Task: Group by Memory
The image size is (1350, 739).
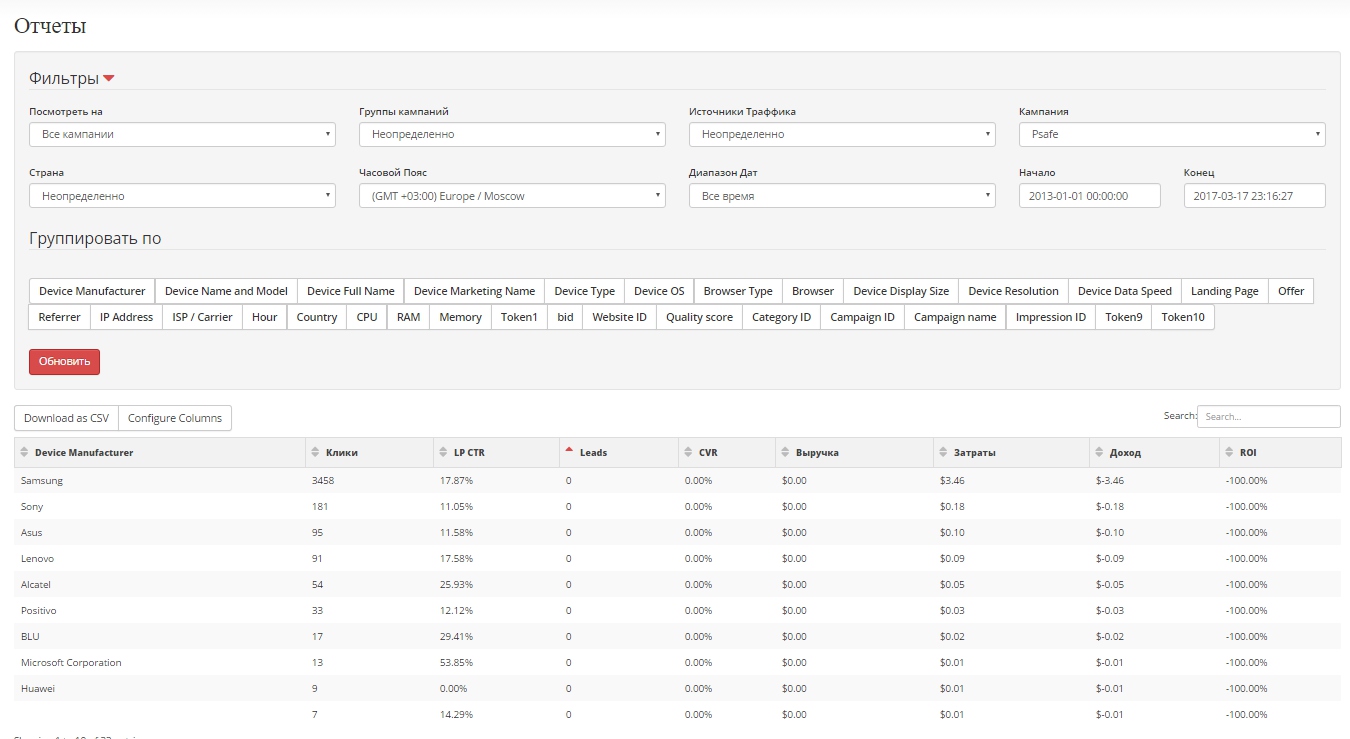Action: (x=461, y=317)
